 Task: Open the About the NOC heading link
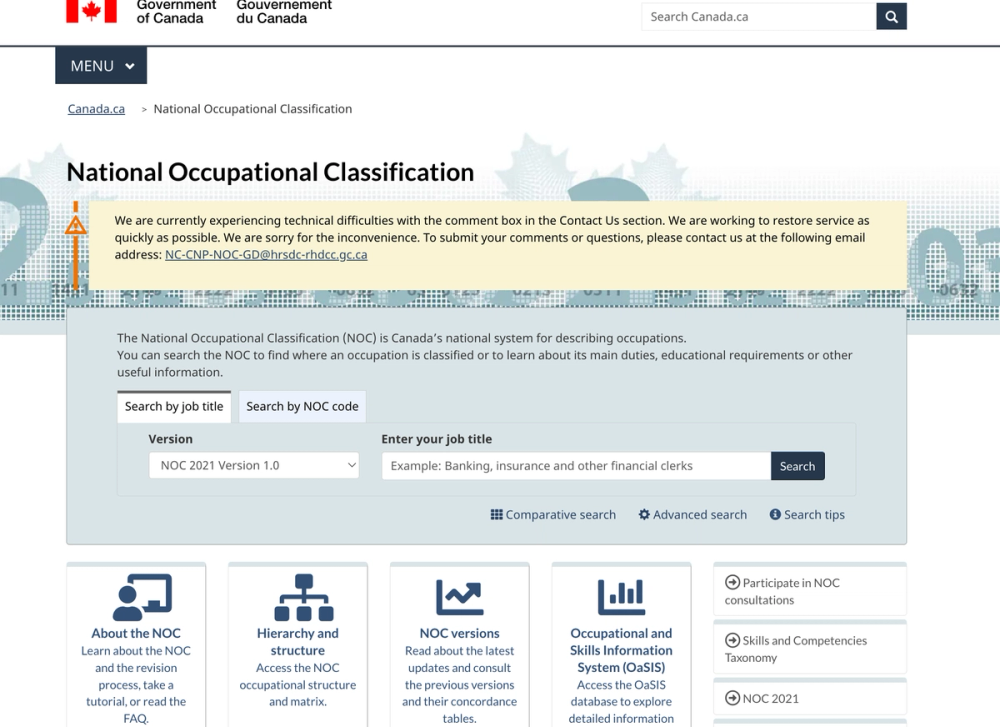(136, 633)
